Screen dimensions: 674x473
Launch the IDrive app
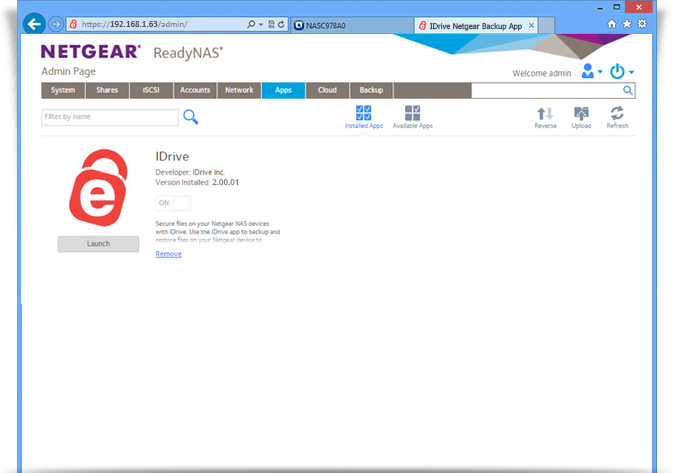(98, 244)
